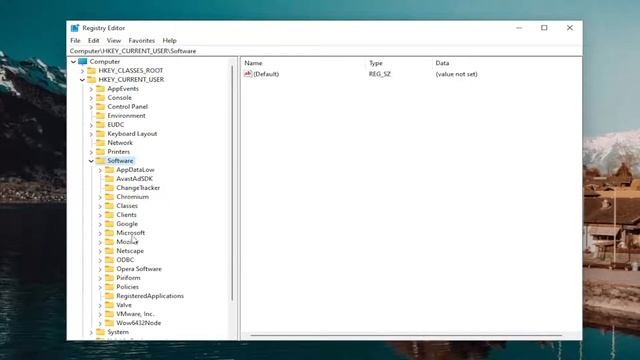Click the Classes folder icon
The image size is (640, 360).
109,206
